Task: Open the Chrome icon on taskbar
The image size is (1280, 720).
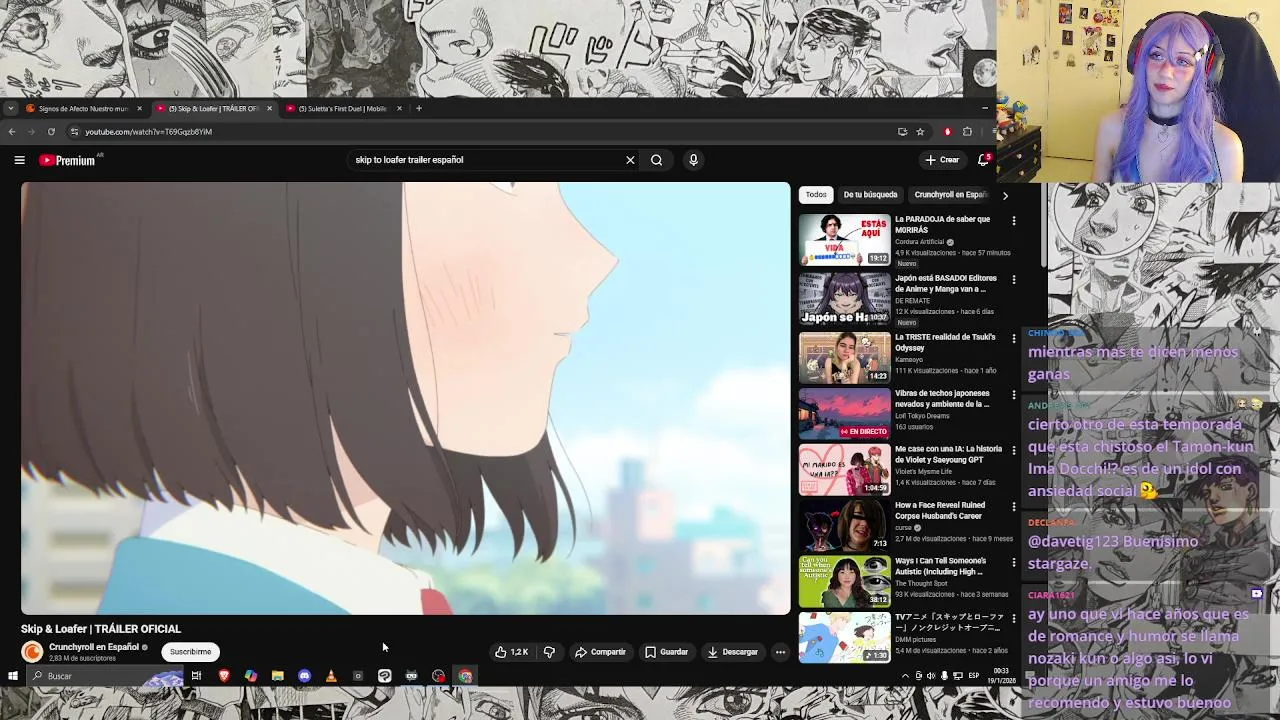Action: point(465,676)
